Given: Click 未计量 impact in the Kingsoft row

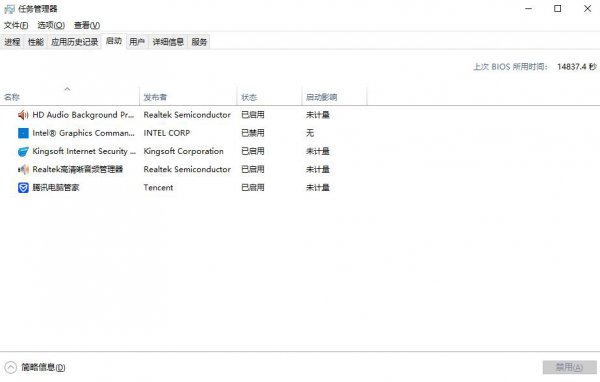Looking at the screenshot, I should [x=318, y=151].
